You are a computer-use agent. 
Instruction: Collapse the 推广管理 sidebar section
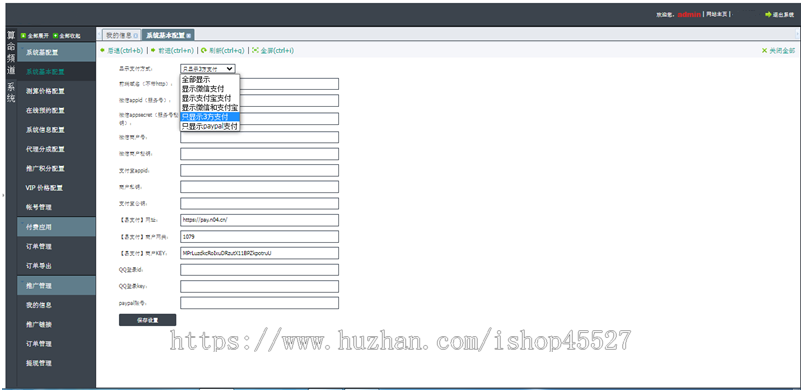click(56, 285)
